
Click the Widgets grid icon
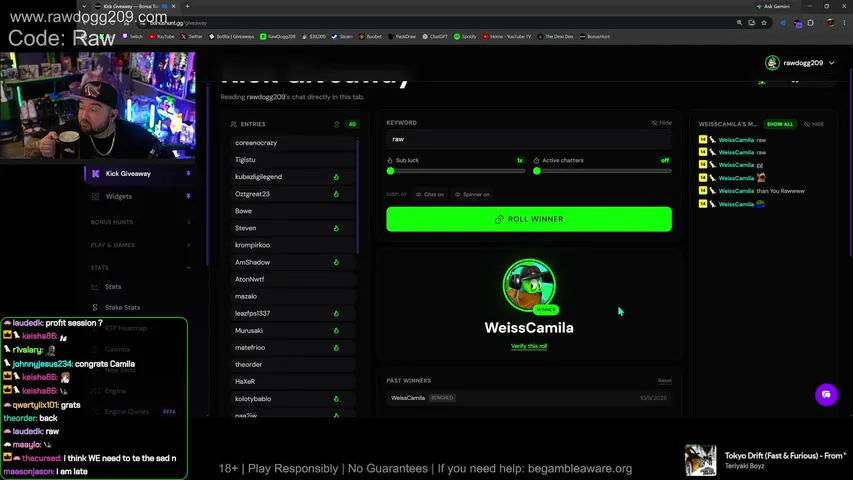click(96, 196)
